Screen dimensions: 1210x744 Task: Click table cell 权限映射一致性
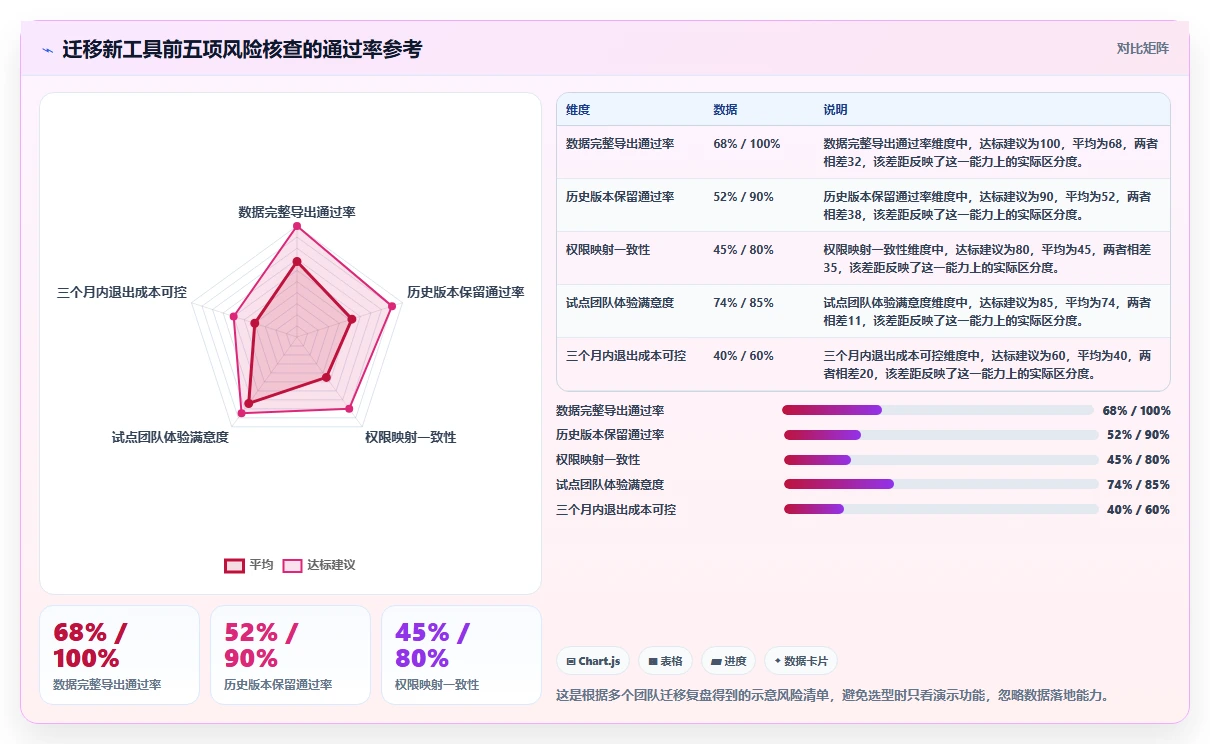(608, 250)
